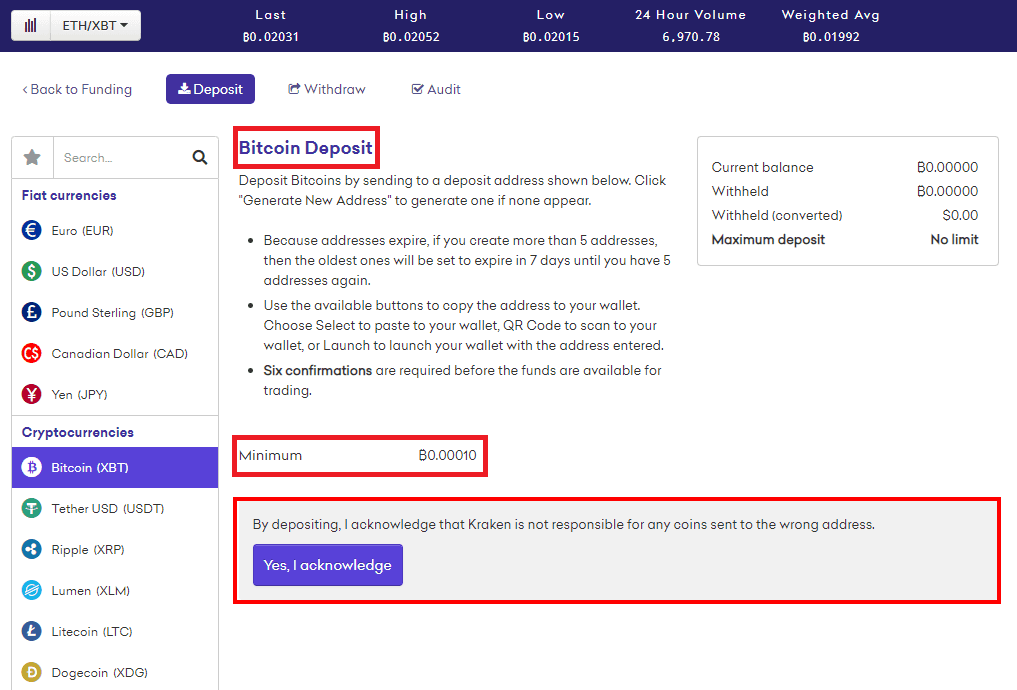This screenshot has width=1017, height=690.
Task: Open the ETH/XBT pair dropdown
Action: coord(95,25)
